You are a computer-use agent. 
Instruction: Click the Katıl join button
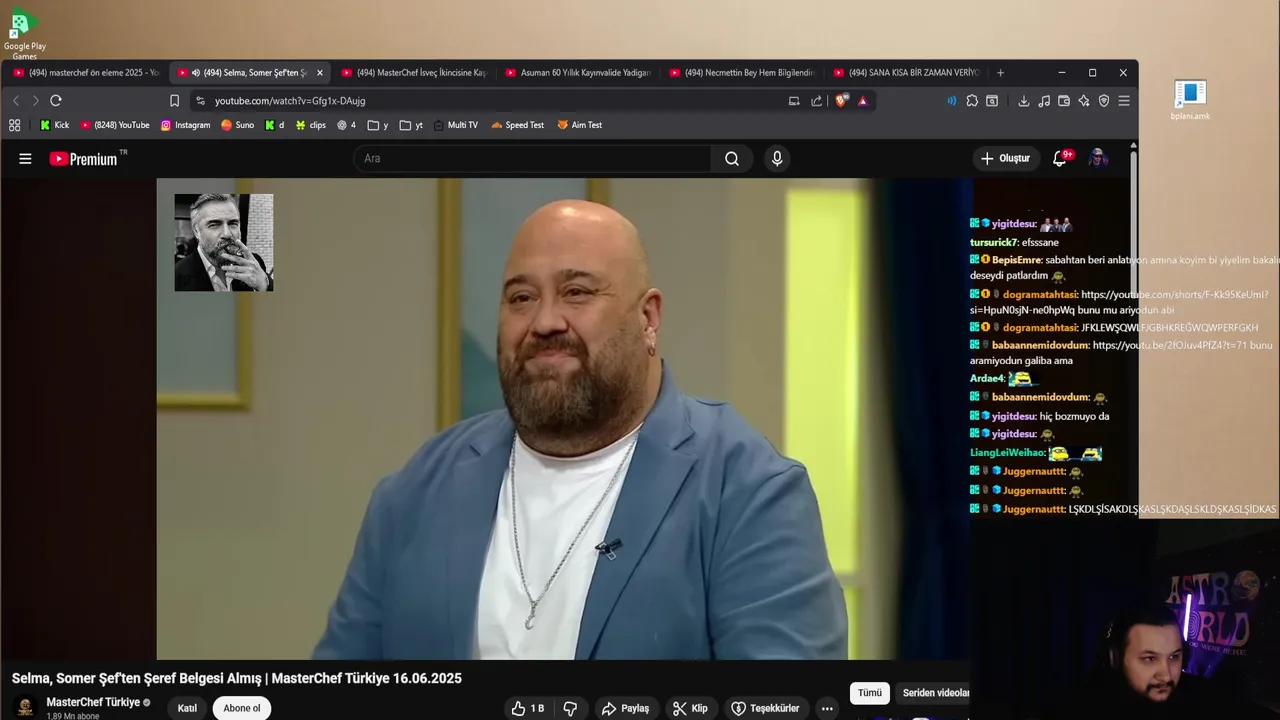pyautogui.click(x=187, y=708)
